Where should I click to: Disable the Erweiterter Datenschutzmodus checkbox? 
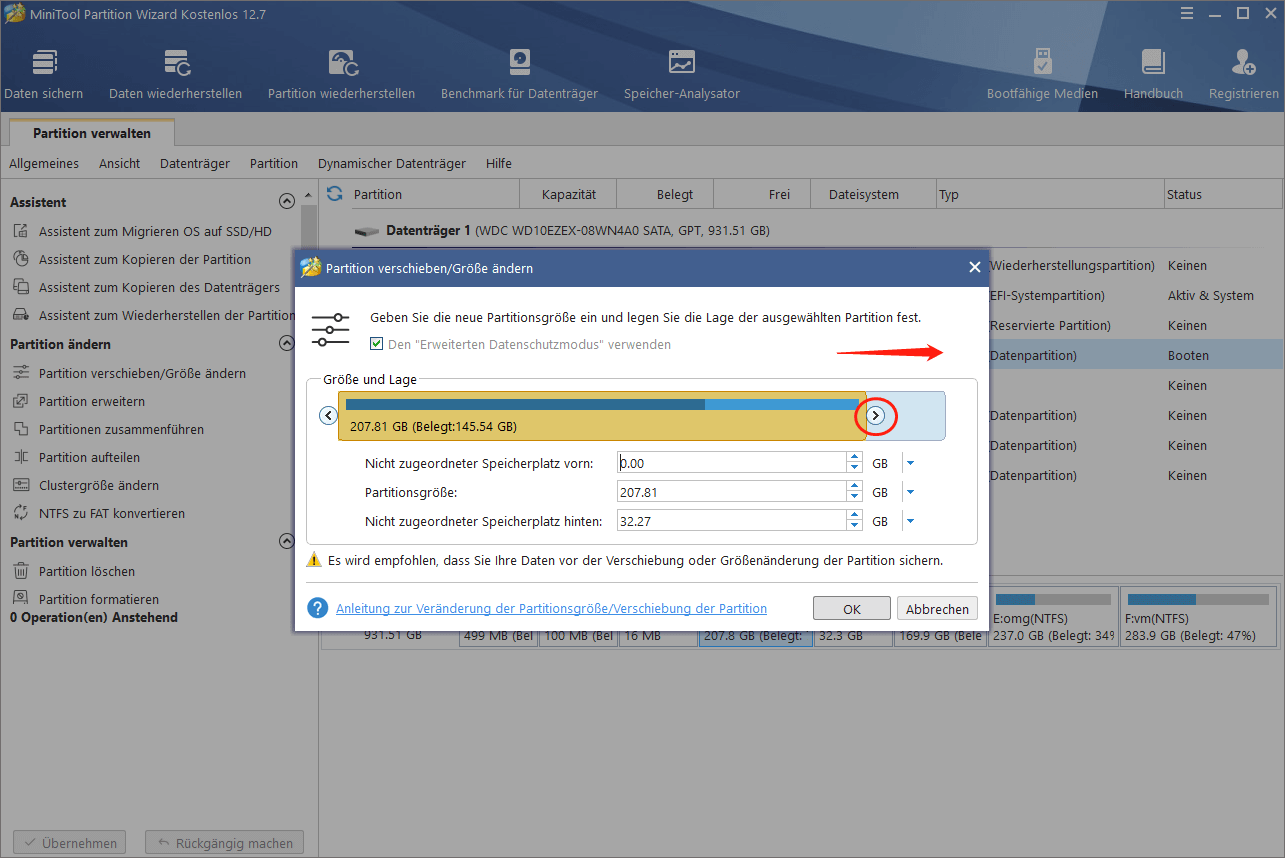[x=377, y=343]
